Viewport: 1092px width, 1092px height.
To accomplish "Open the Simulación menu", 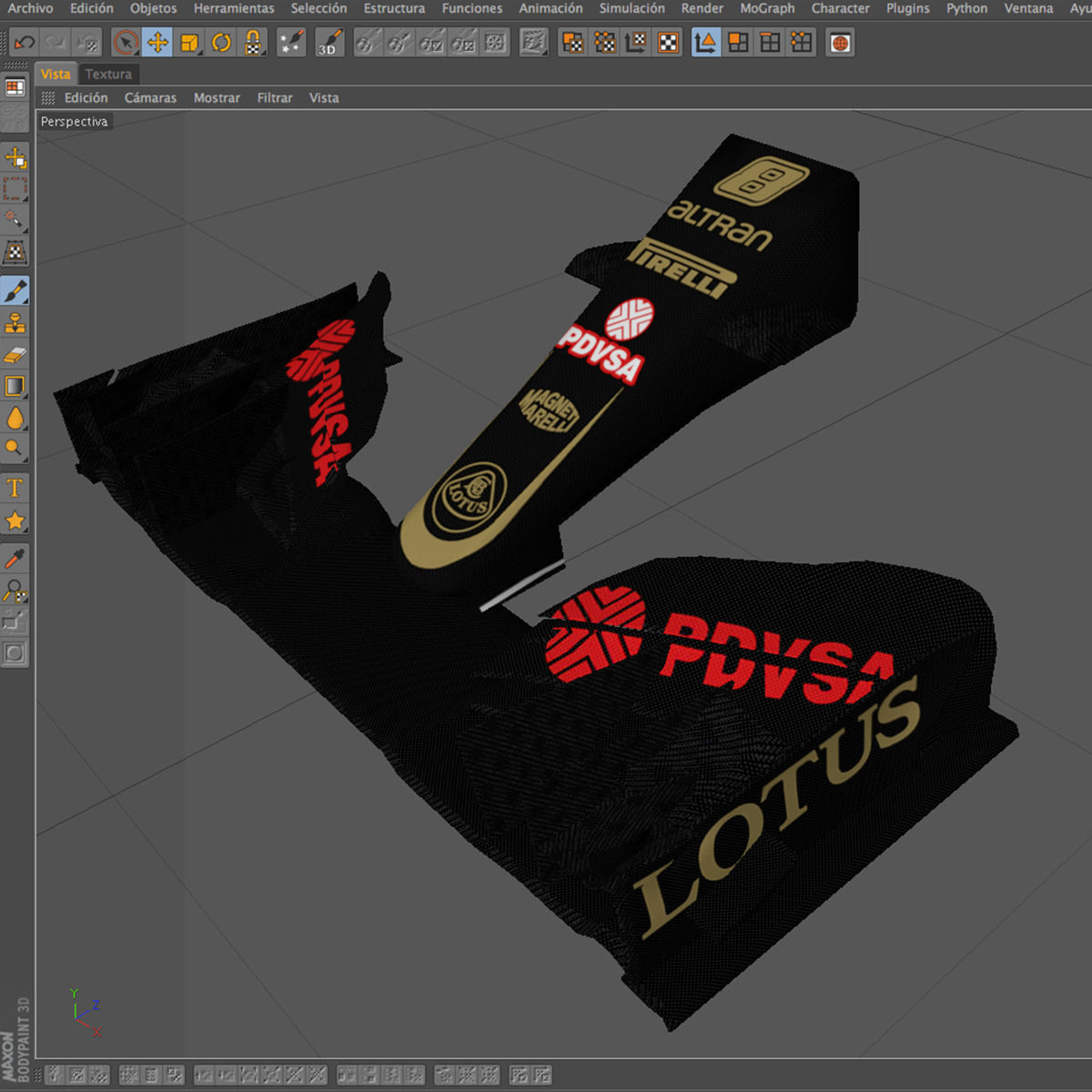I will pos(632,8).
